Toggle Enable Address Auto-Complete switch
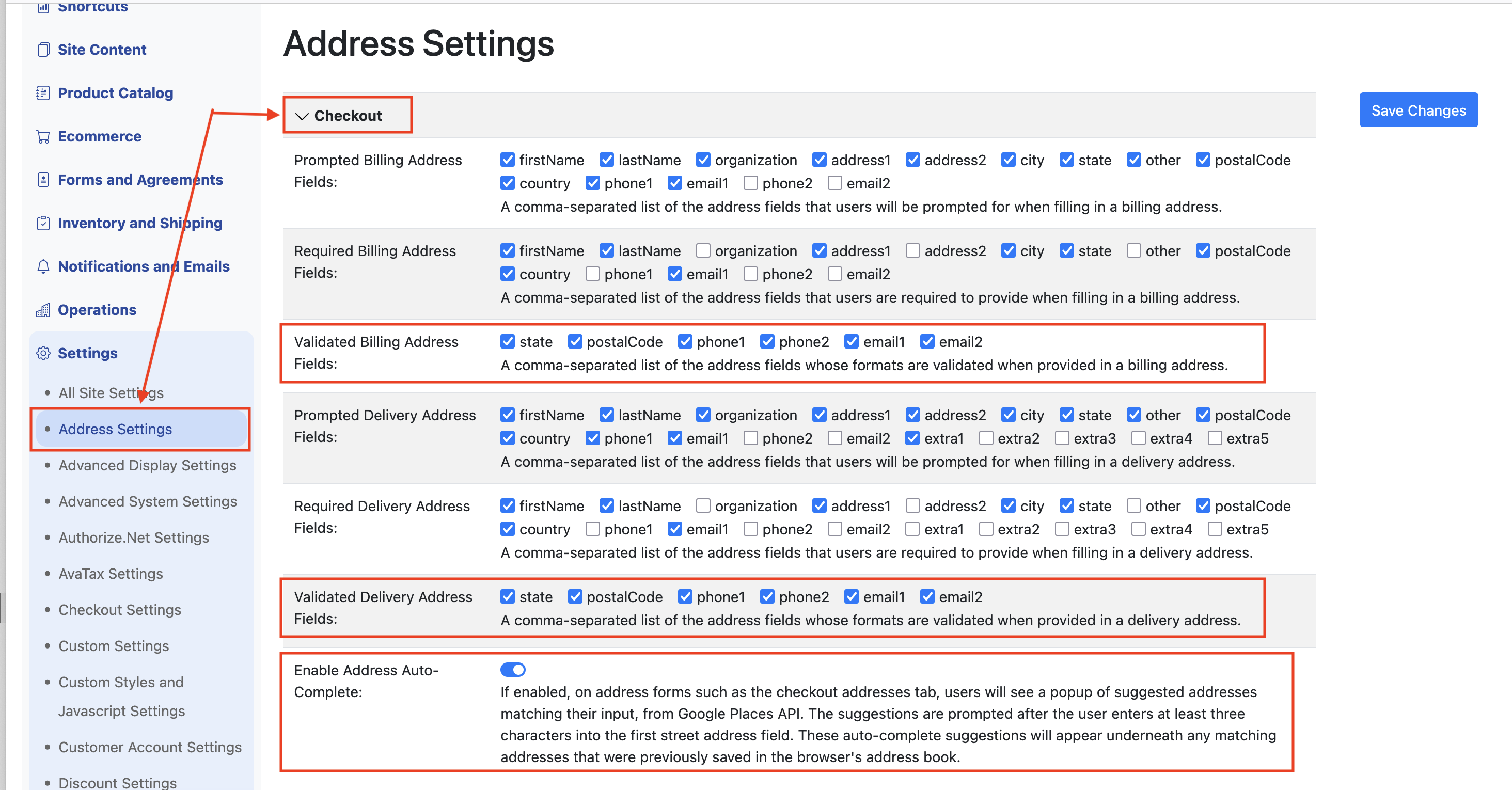Viewport: 1512px width, 790px height. click(512, 670)
